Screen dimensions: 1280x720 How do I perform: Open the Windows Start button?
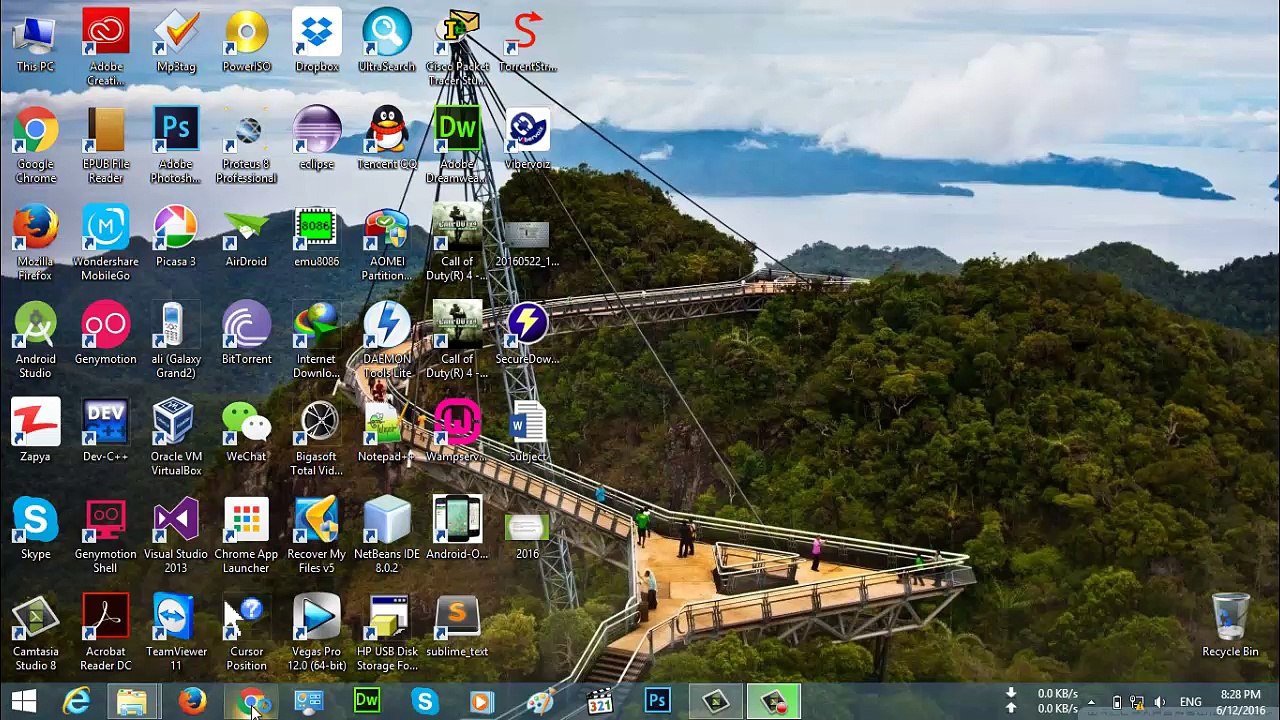pyautogui.click(x=24, y=701)
